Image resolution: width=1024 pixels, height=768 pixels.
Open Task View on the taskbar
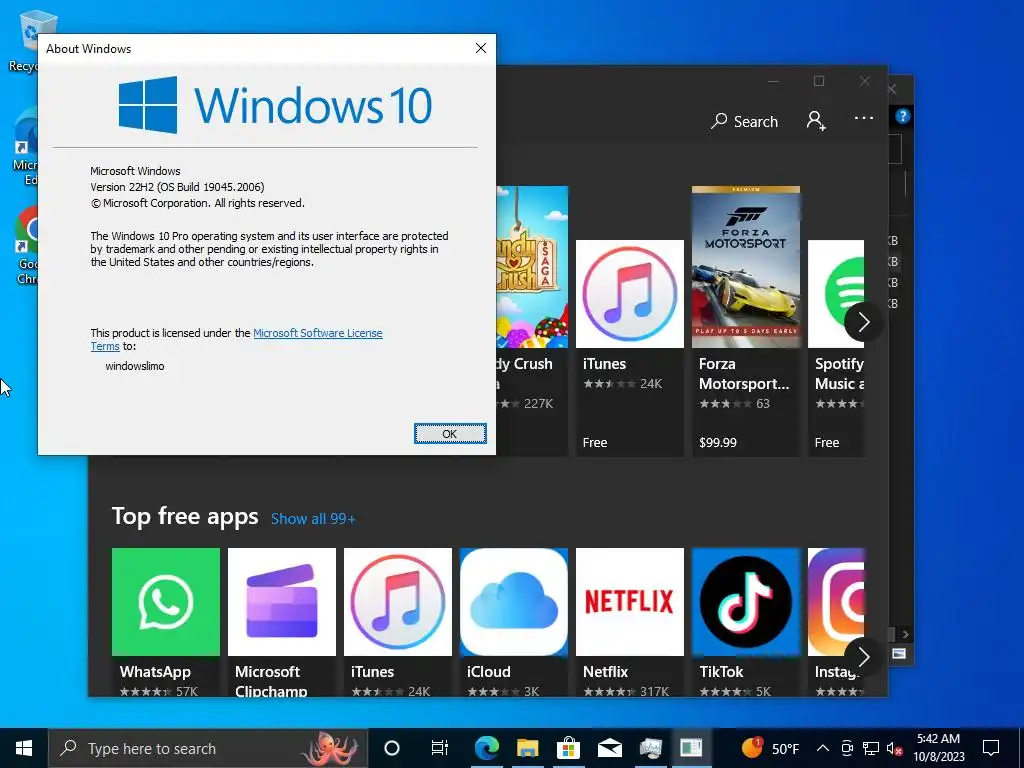pos(440,748)
